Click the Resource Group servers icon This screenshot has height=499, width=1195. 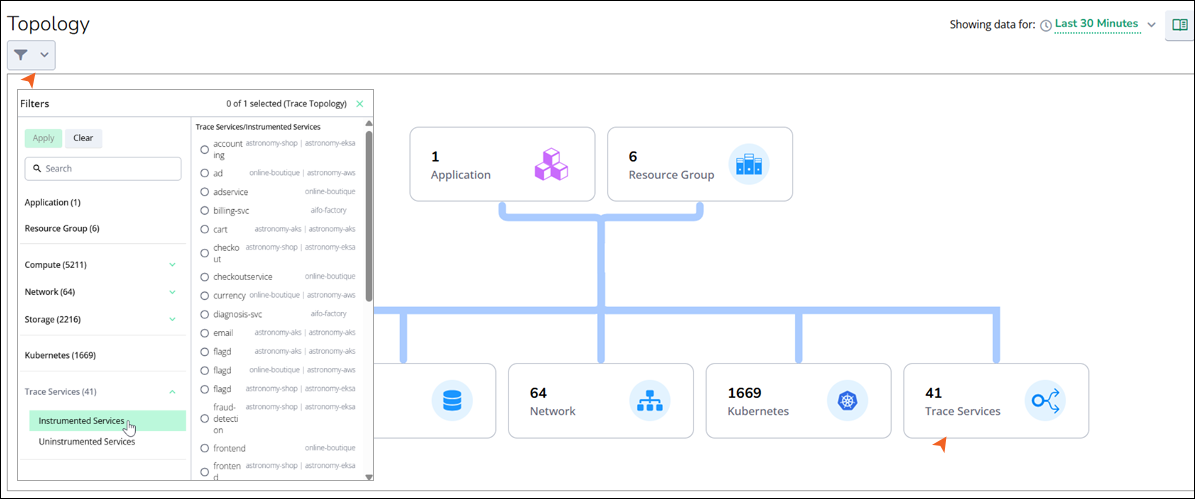[748, 164]
